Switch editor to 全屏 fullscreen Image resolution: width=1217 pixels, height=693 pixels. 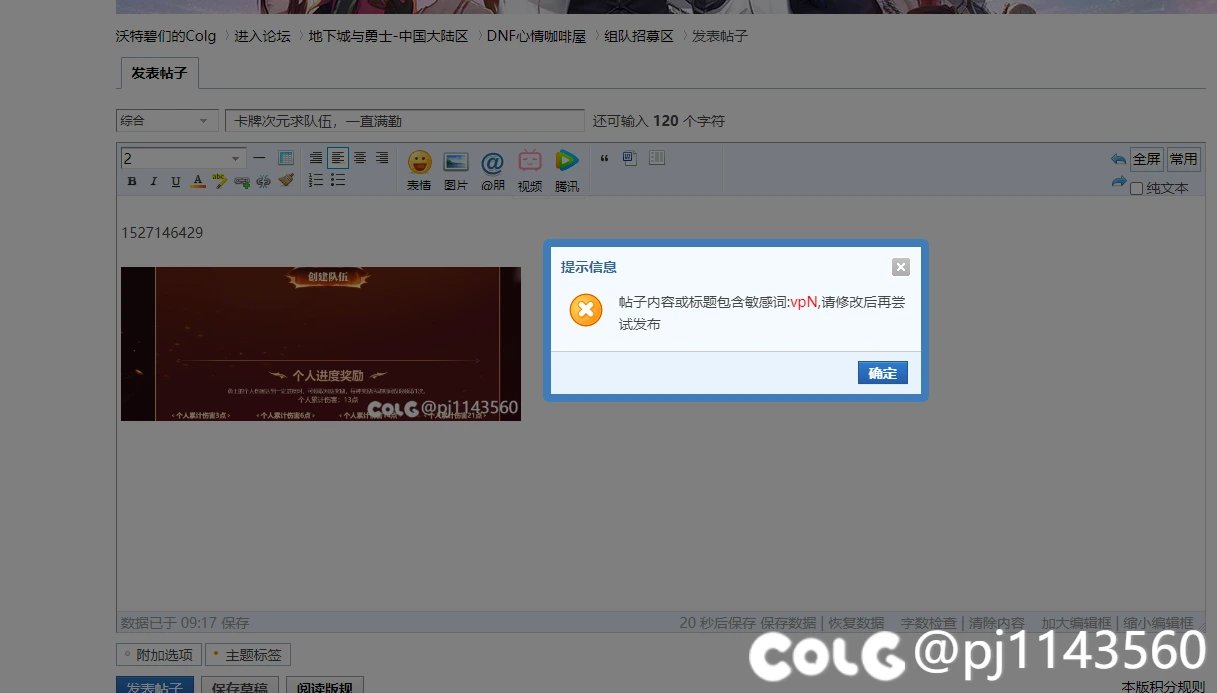click(x=1146, y=159)
